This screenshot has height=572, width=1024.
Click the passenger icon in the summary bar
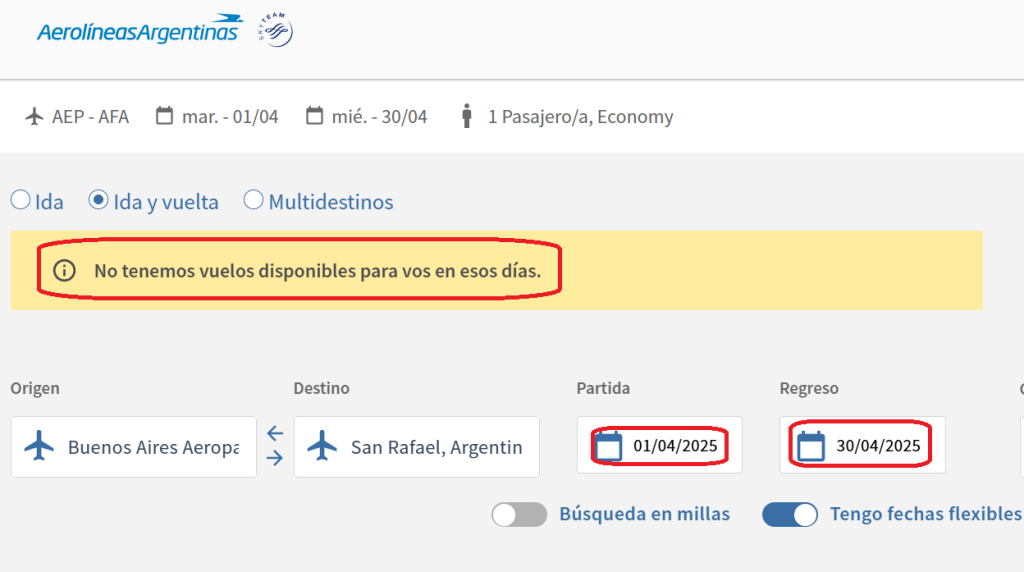pos(466,116)
